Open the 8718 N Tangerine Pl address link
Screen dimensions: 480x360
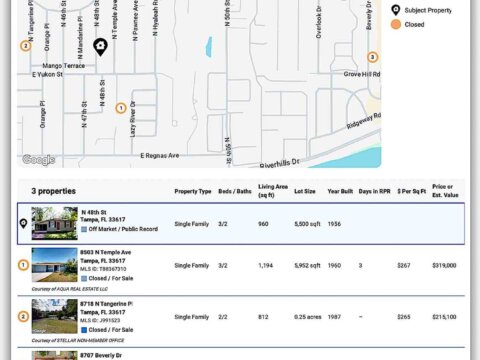click(106, 304)
